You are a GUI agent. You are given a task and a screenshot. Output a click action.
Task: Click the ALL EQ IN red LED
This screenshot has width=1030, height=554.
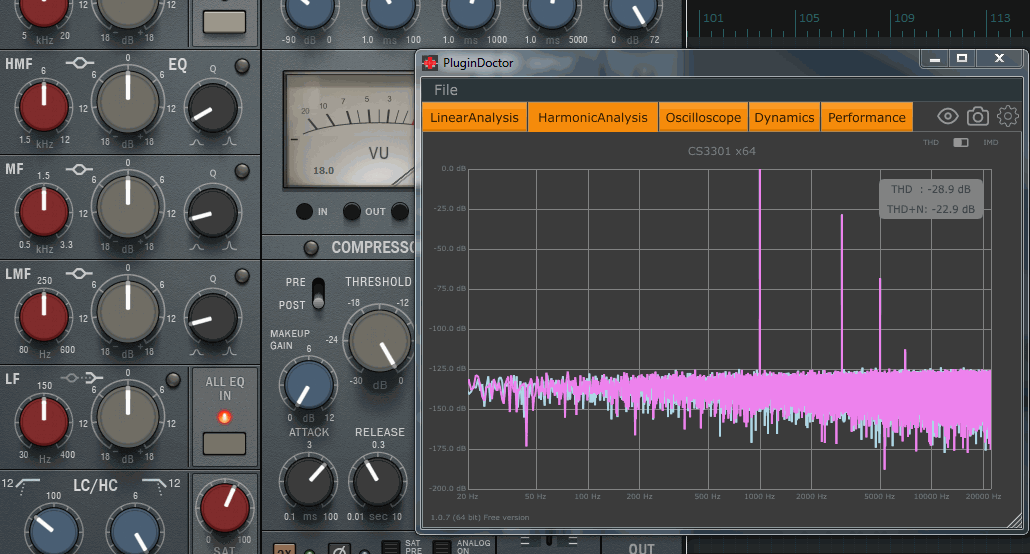click(x=224, y=417)
